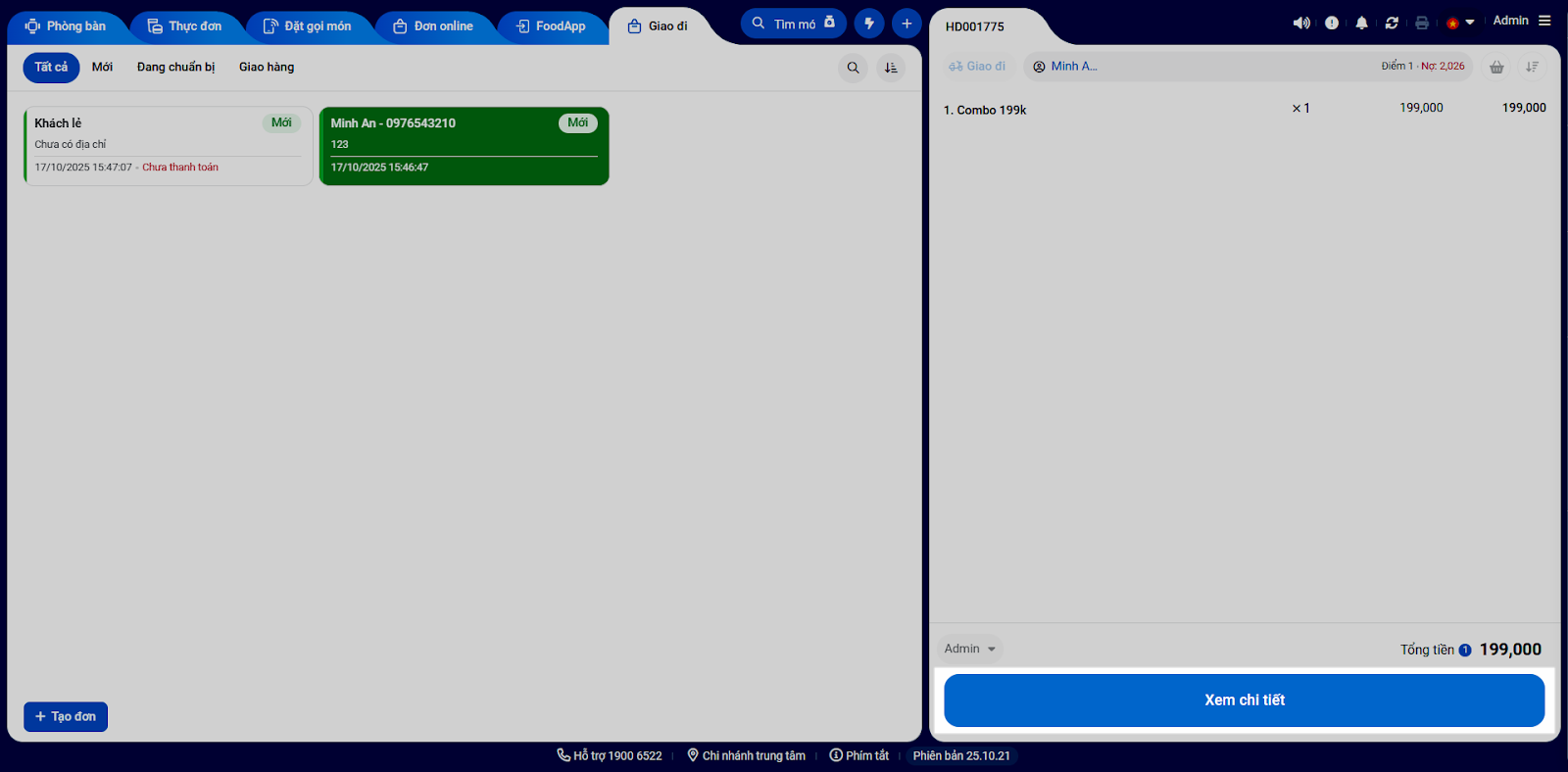Image resolution: width=1568 pixels, height=772 pixels.
Task: Open the hamburger main menu
Action: tap(1544, 21)
